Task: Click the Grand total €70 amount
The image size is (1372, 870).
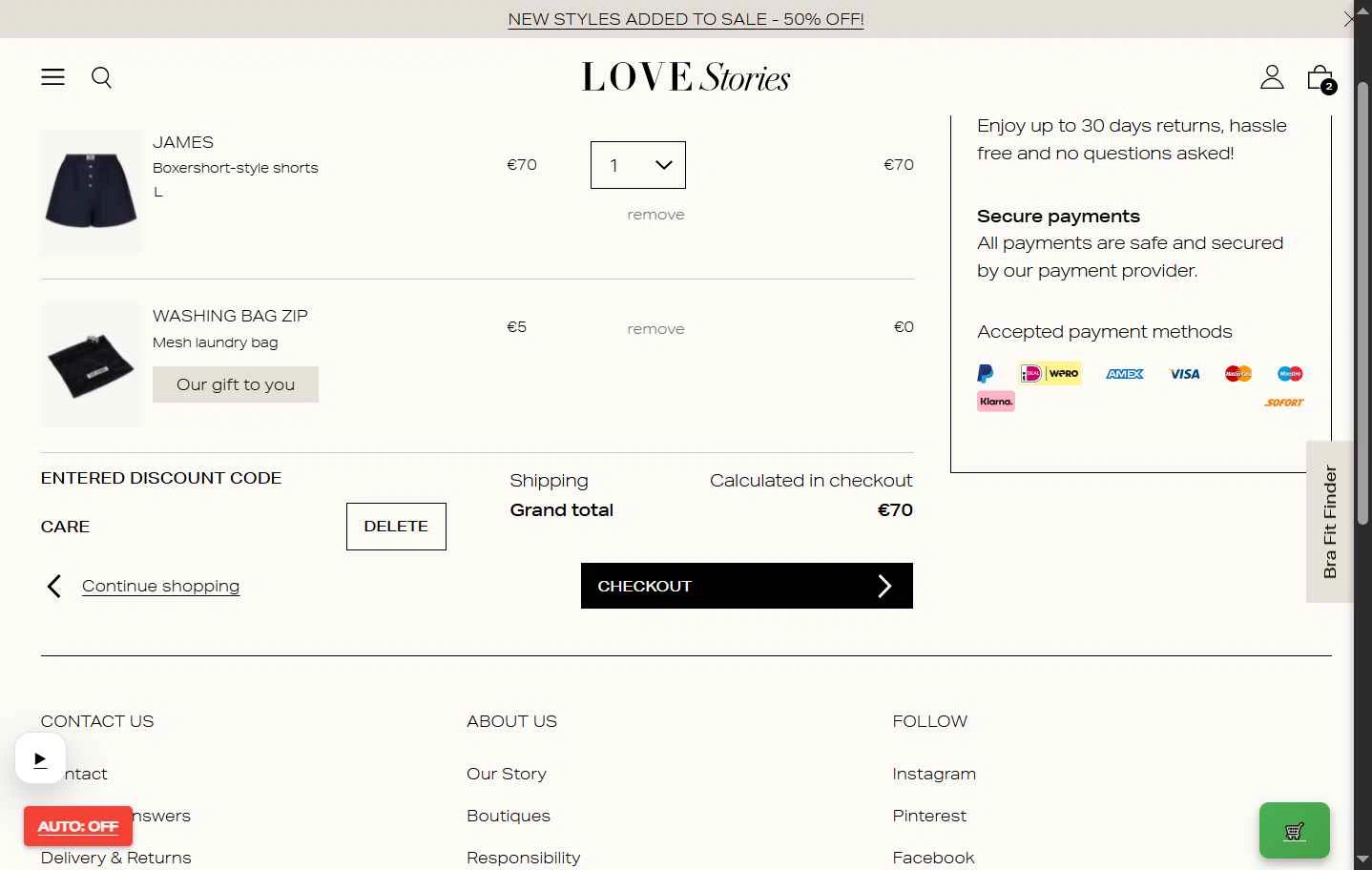Action: point(895,510)
